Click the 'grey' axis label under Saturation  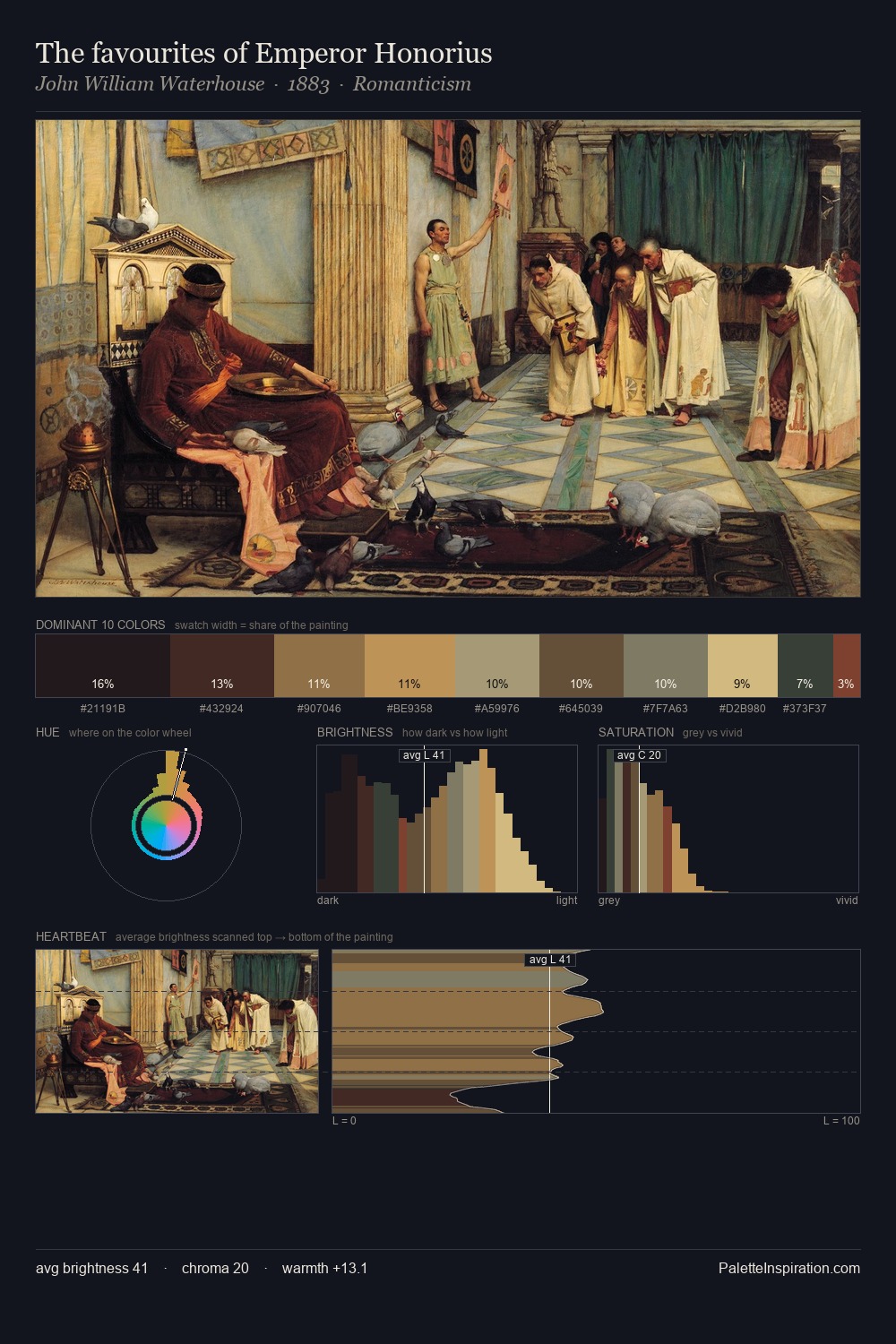pyautogui.click(x=609, y=900)
